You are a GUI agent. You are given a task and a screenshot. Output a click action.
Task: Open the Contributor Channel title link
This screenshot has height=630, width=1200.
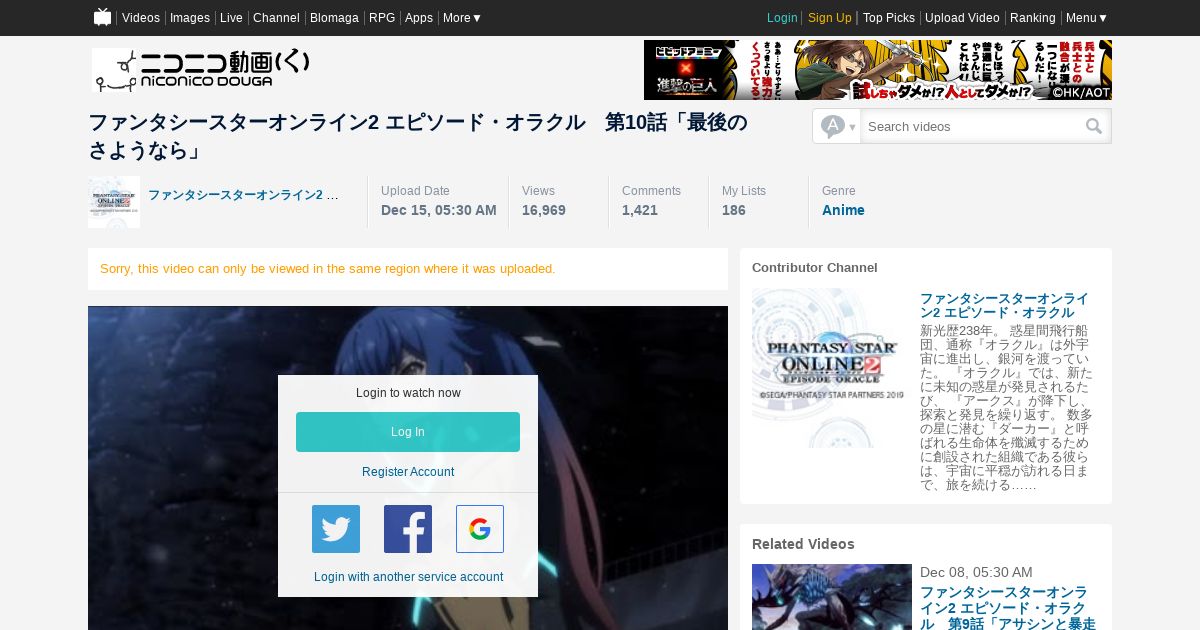1004,306
